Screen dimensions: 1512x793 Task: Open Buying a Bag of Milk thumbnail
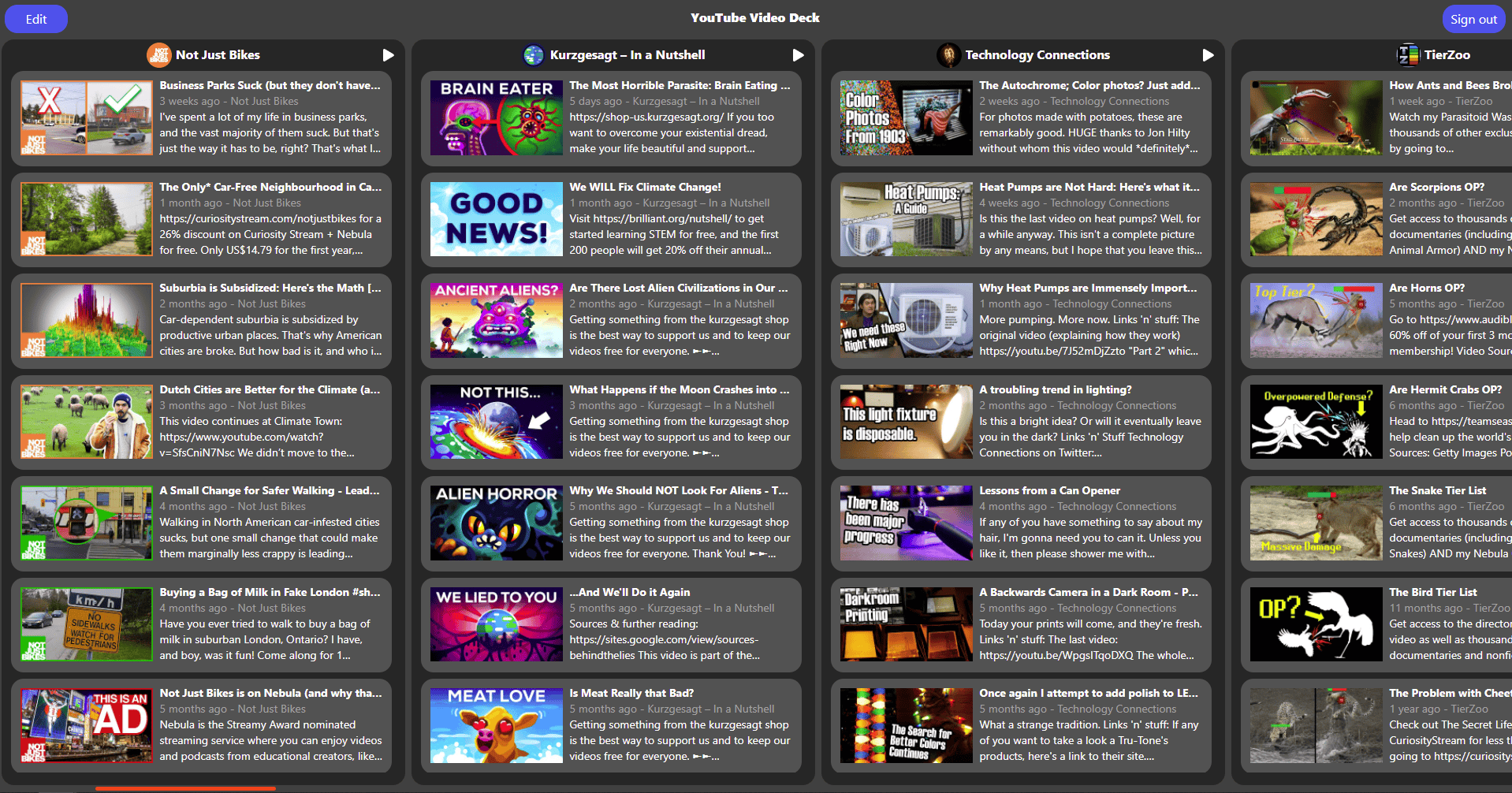(87, 624)
